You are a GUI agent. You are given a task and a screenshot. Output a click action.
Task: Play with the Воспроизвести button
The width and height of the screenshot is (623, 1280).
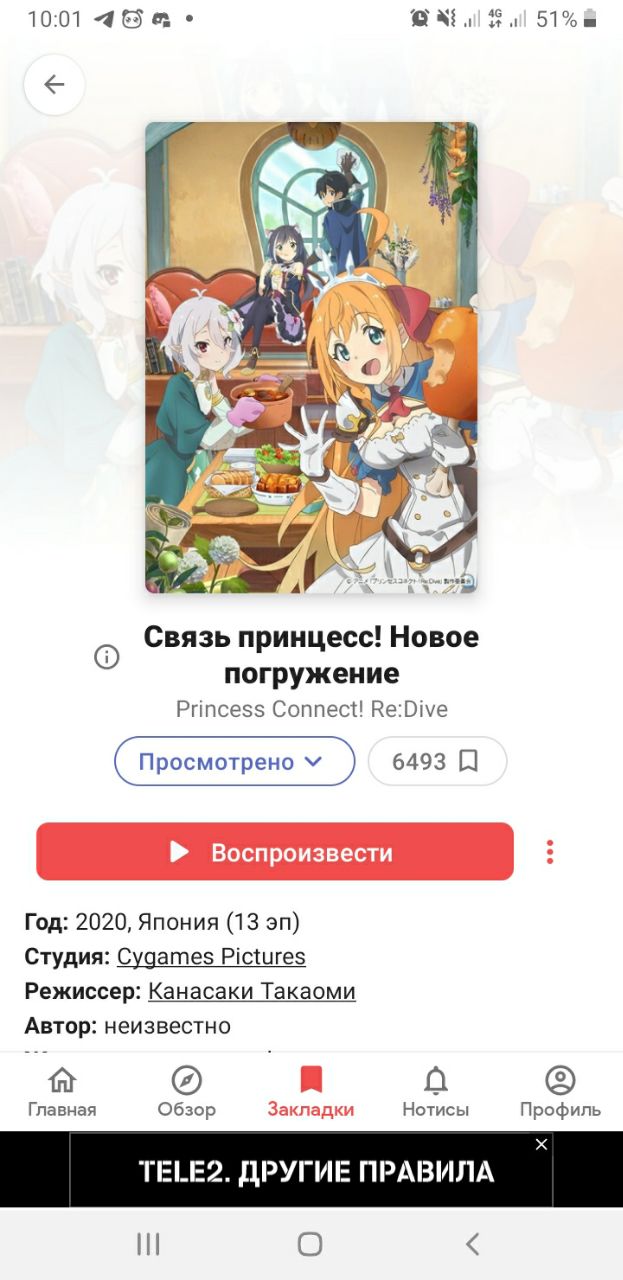coord(275,852)
